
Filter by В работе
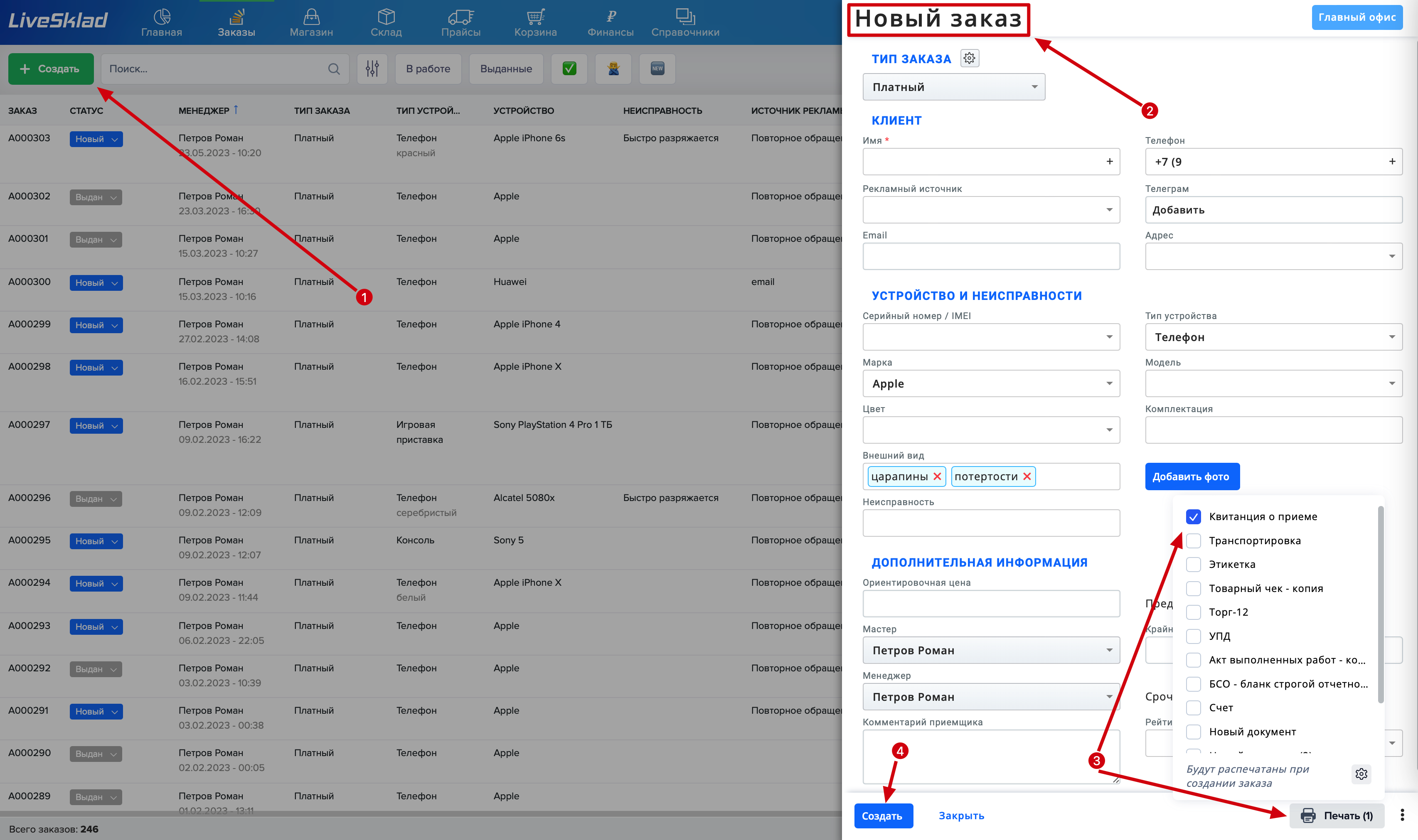pos(428,69)
